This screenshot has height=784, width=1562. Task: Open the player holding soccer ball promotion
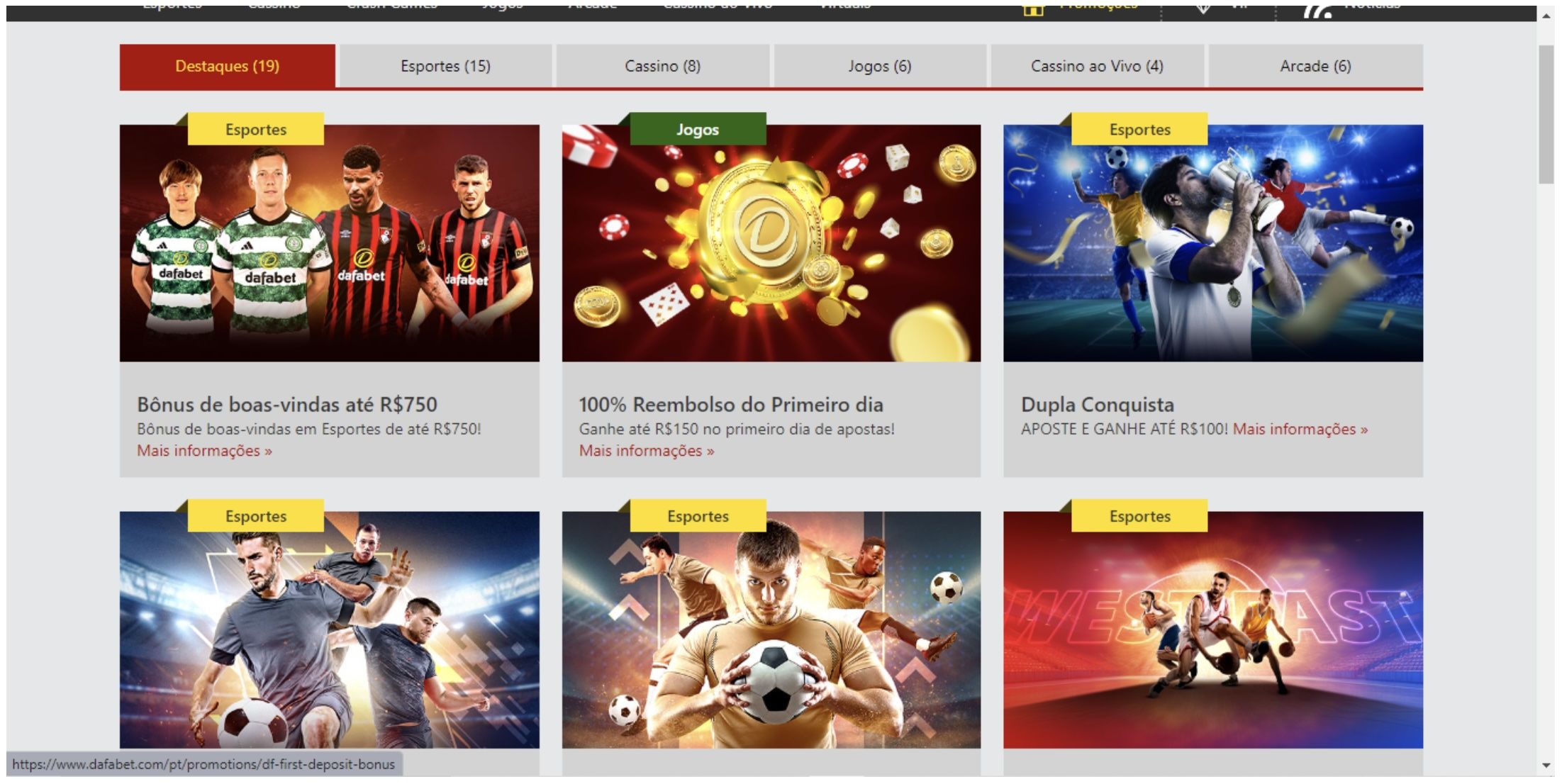pos(771,629)
